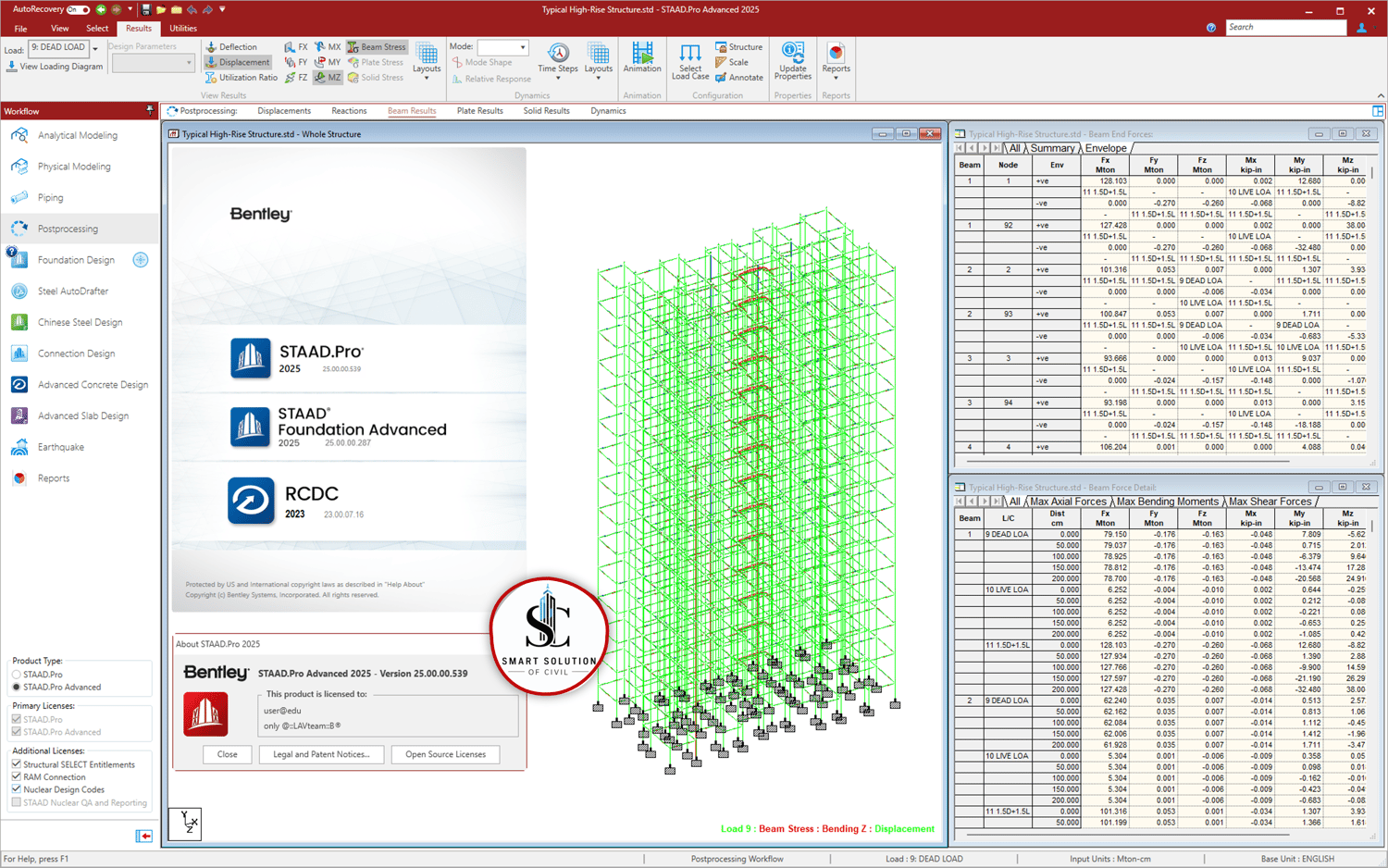Open Legal and Patent Notices

click(321, 755)
